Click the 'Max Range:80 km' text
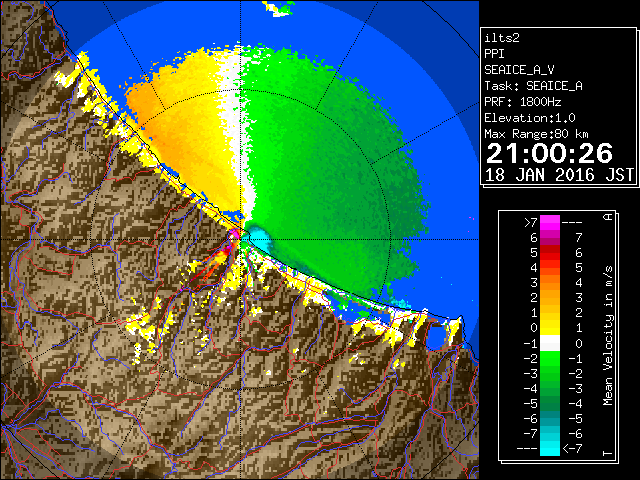The height and width of the screenshot is (480, 640). (536, 134)
